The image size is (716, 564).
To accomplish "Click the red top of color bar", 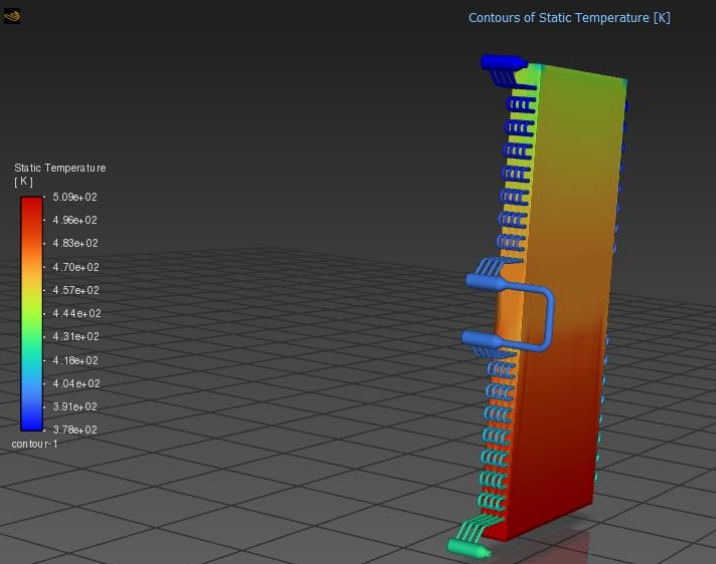I will (x=32, y=206).
